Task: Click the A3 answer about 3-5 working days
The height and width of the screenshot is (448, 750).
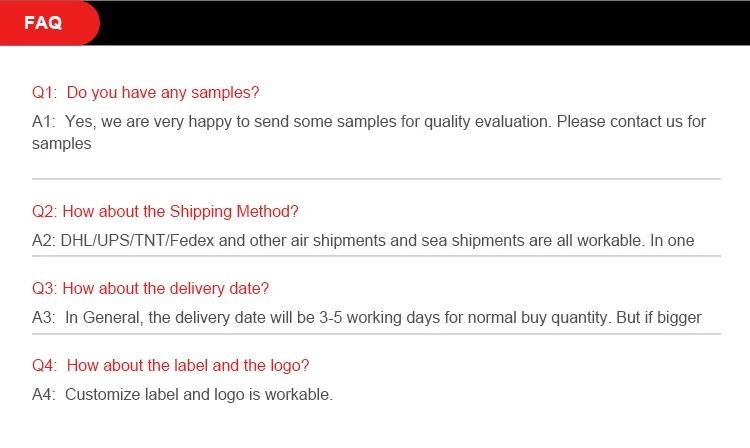Action: (367, 317)
